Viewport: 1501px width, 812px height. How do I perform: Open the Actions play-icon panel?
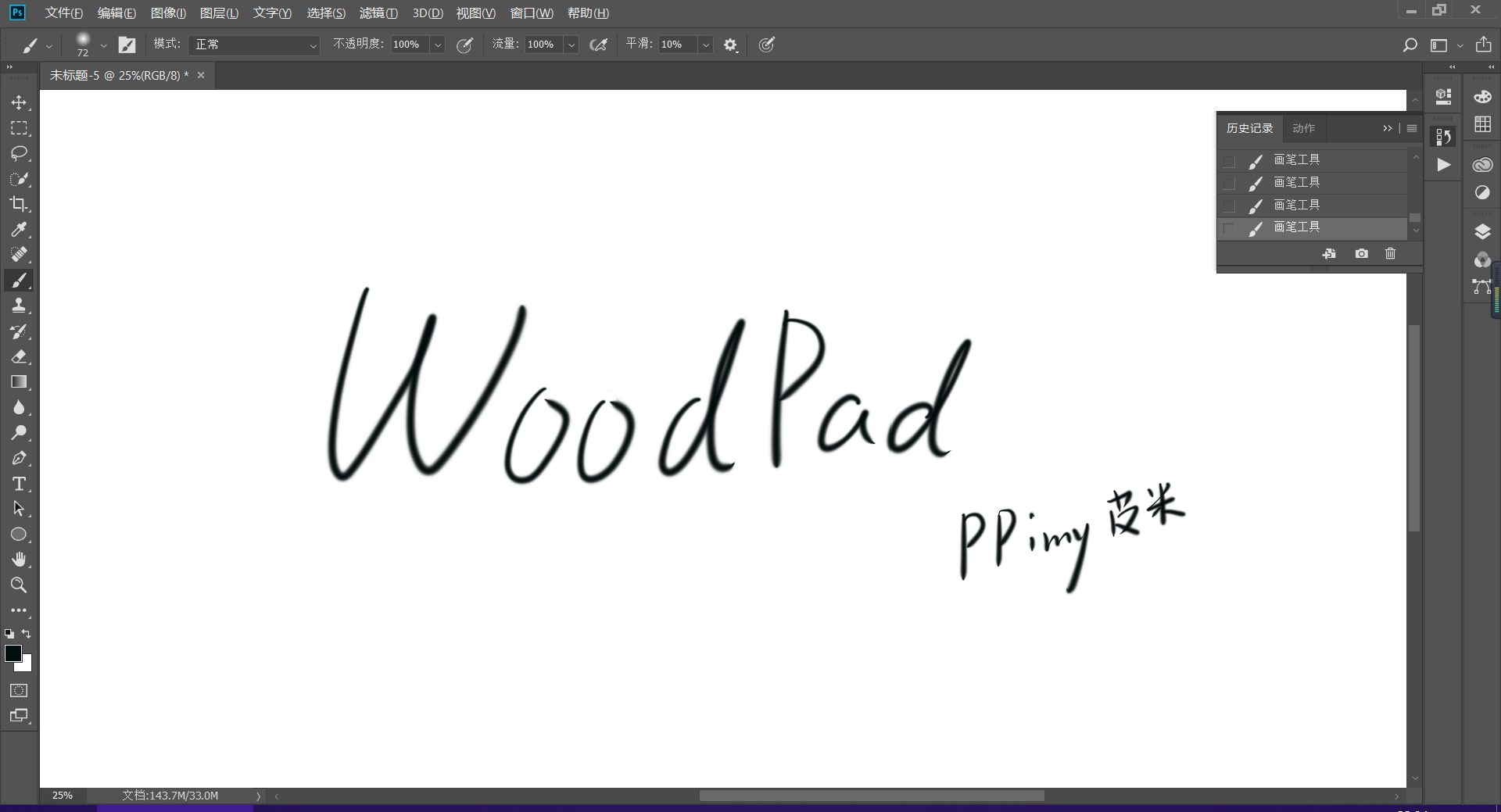click(x=1444, y=165)
